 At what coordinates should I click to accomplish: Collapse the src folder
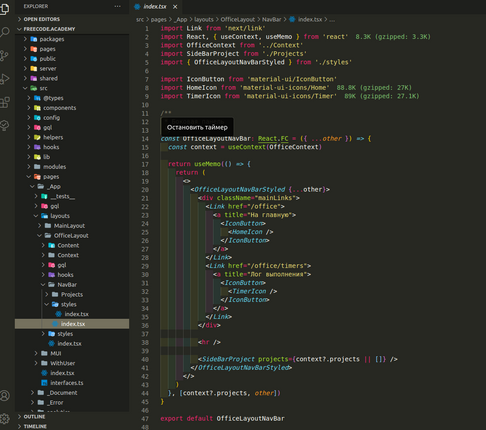pyautogui.click(x=43, y=88)
